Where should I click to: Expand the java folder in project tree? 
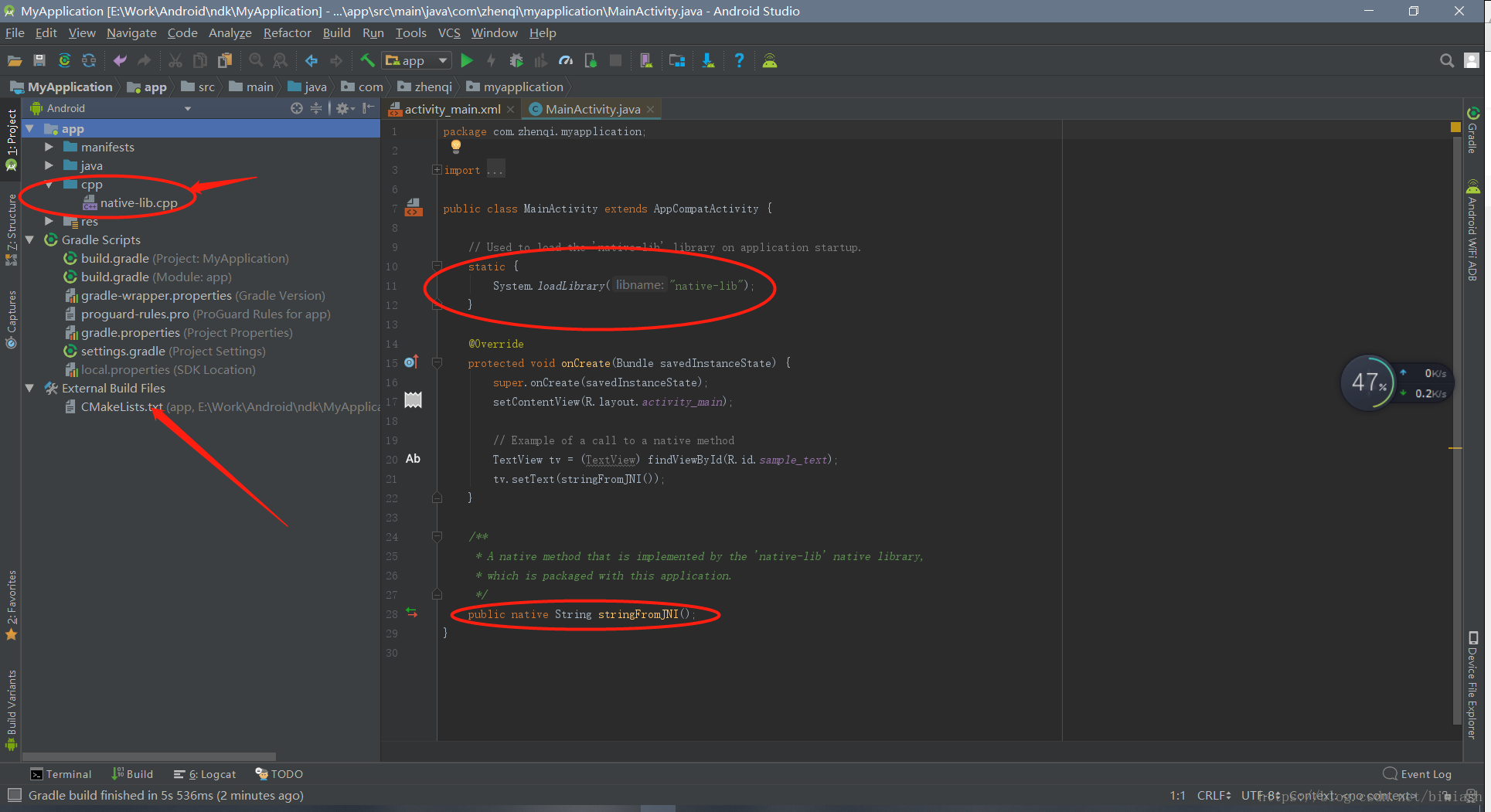pyautogui.click(x=49, y=165)
